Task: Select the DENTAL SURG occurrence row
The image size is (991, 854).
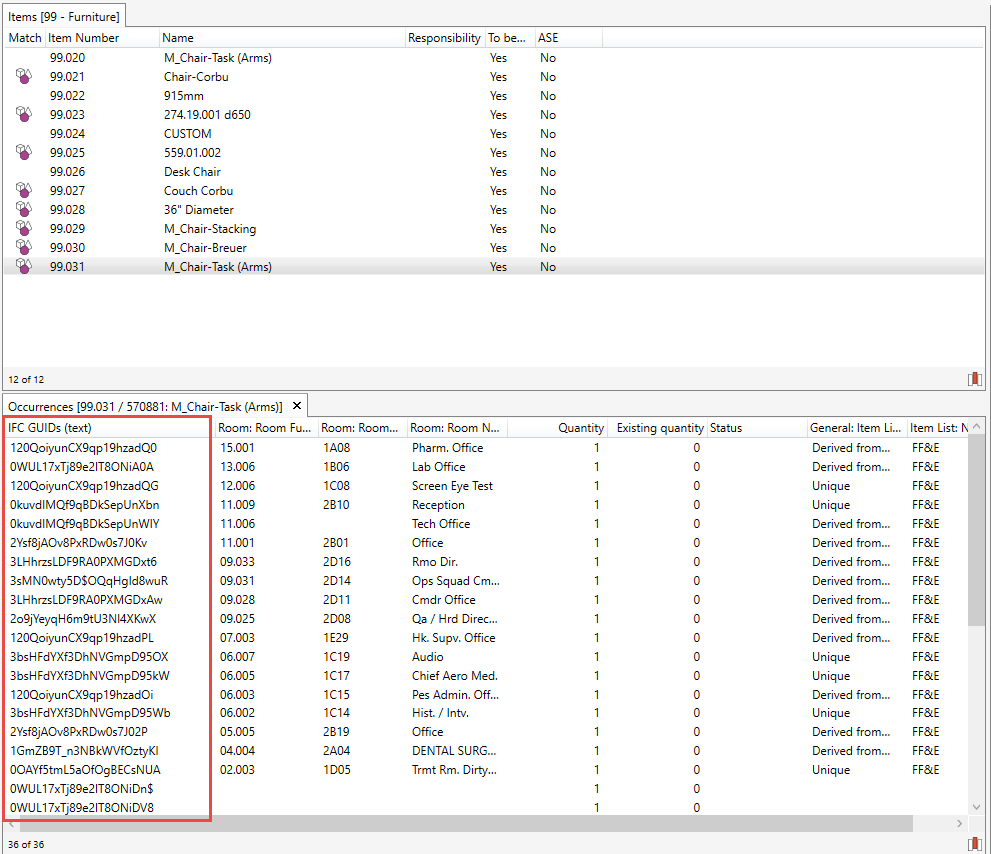Action: (452, 751)
